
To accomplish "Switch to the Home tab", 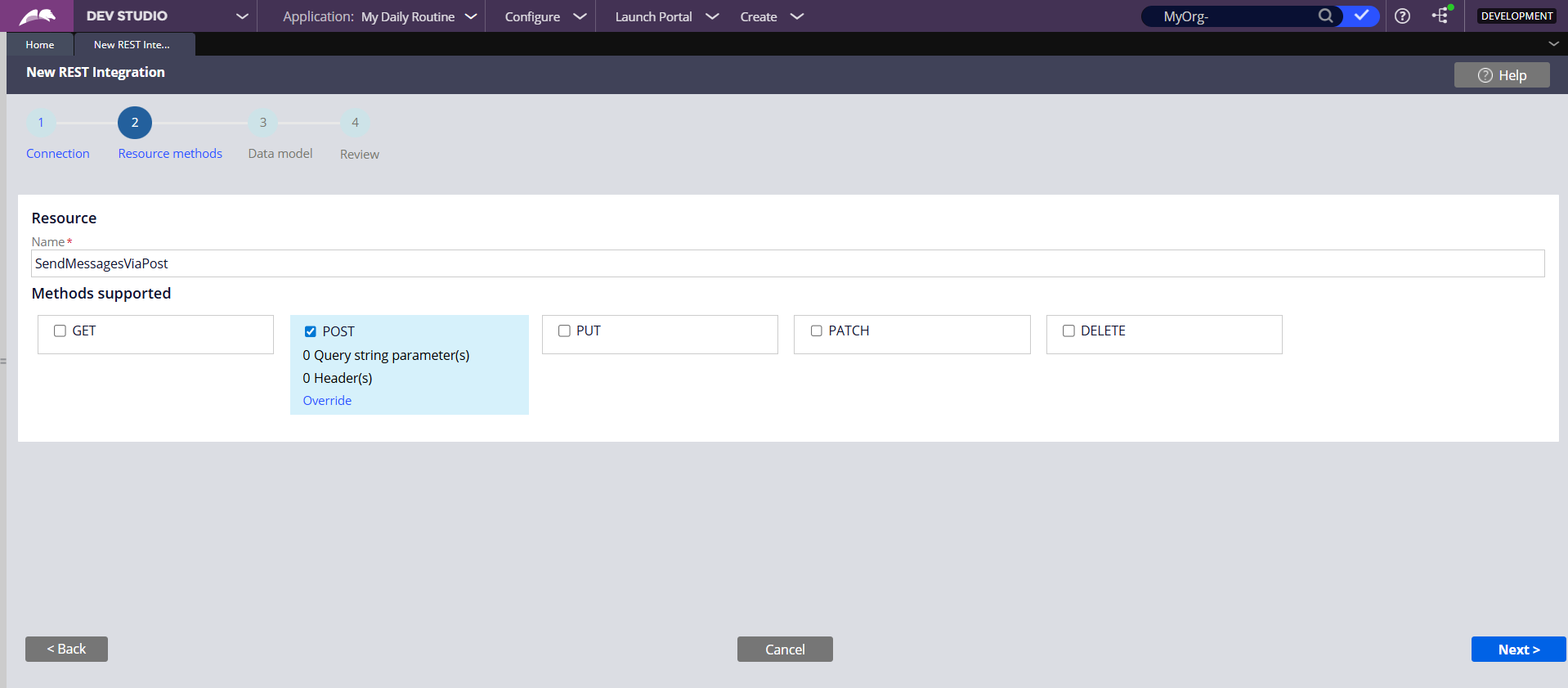I will (x=40, y=45).
